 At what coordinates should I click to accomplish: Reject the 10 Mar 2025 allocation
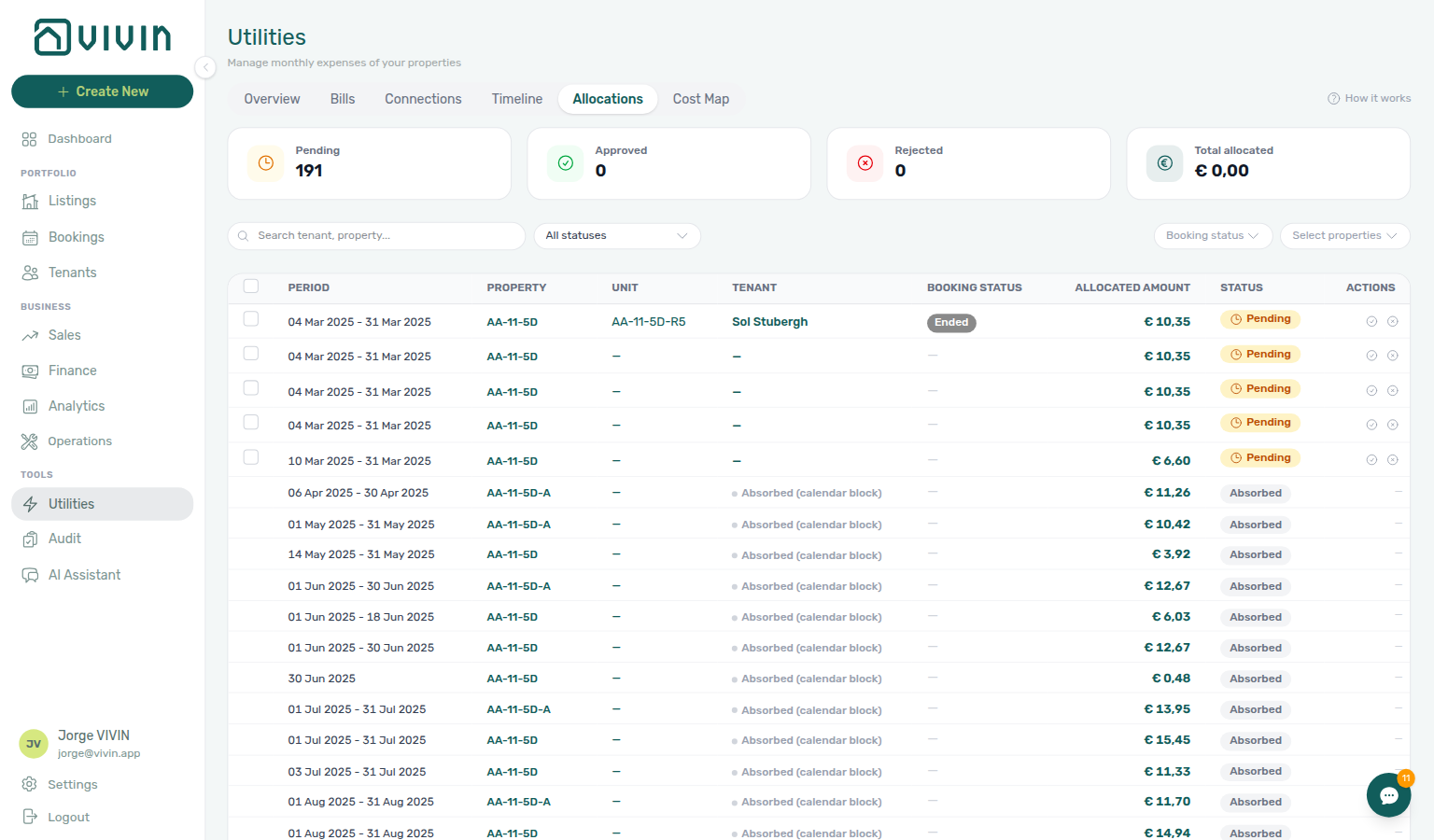point(1392,459)
